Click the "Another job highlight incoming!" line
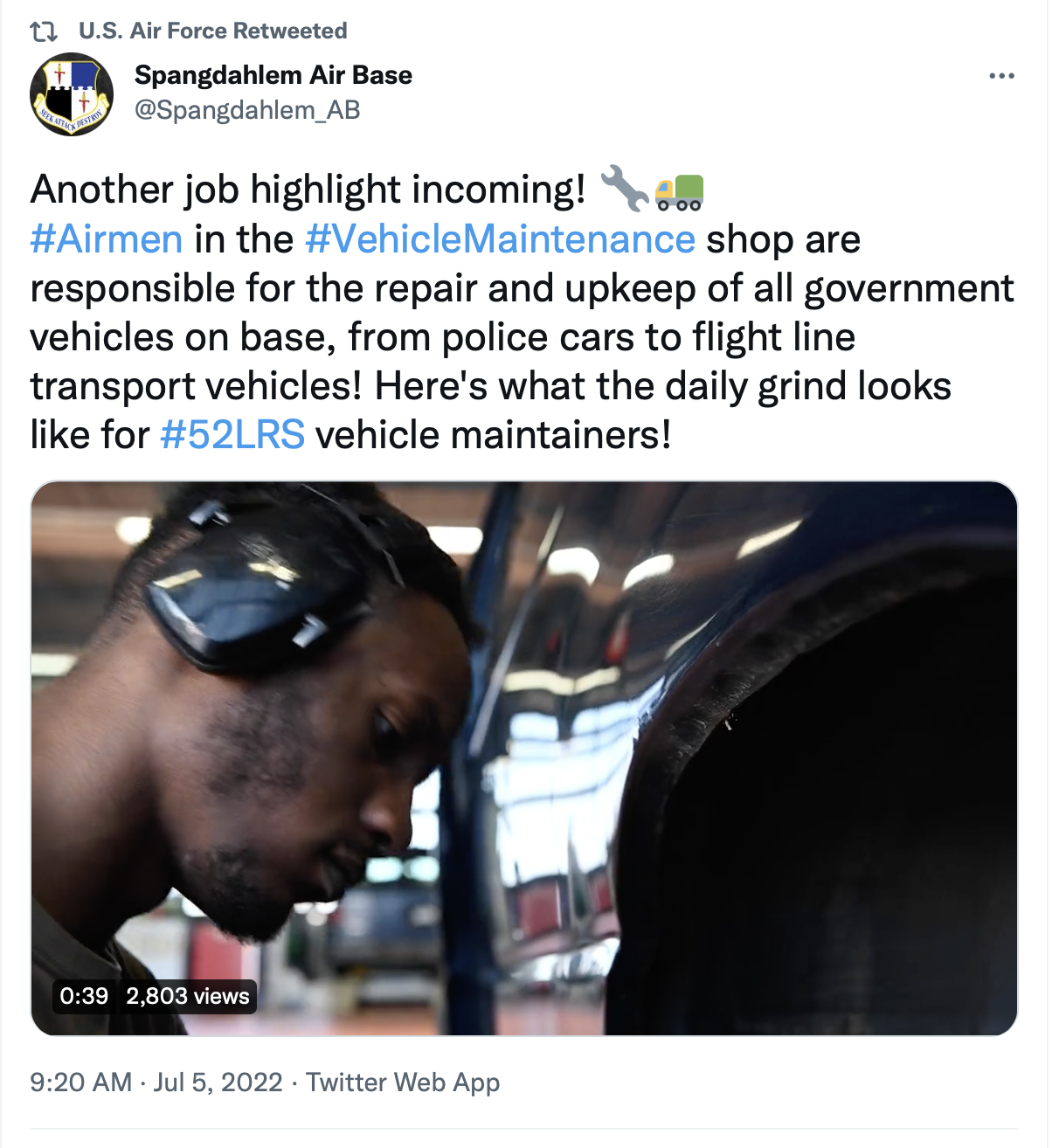The image size is (1052, 1148). (x=308, y=190)
